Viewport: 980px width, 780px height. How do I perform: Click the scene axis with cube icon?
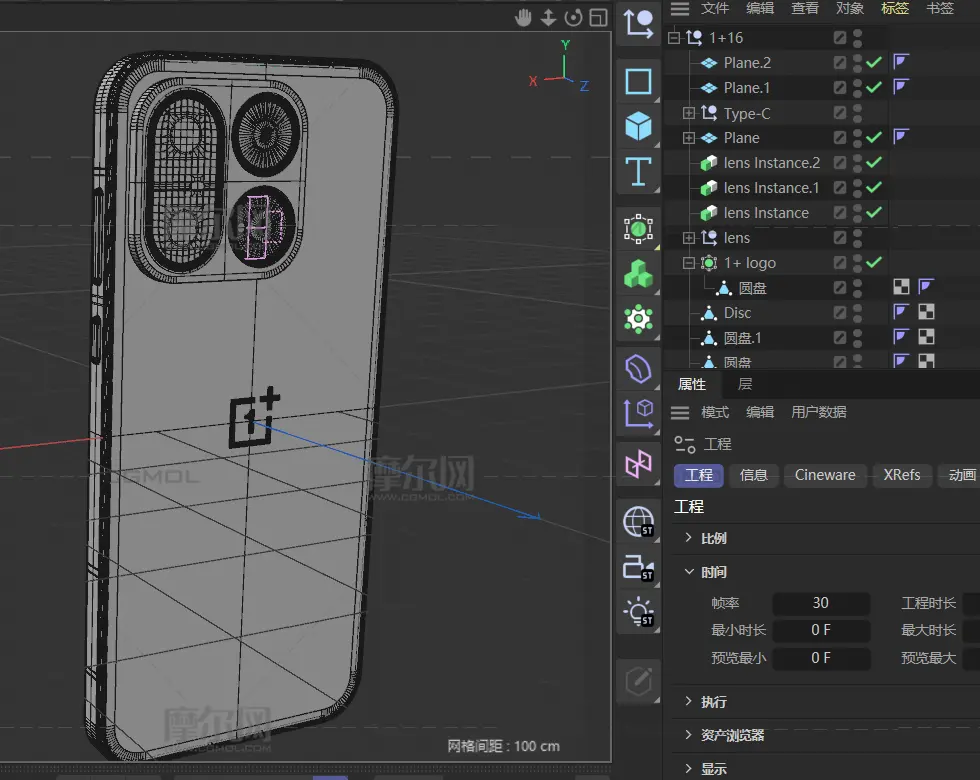coord(638,414)
